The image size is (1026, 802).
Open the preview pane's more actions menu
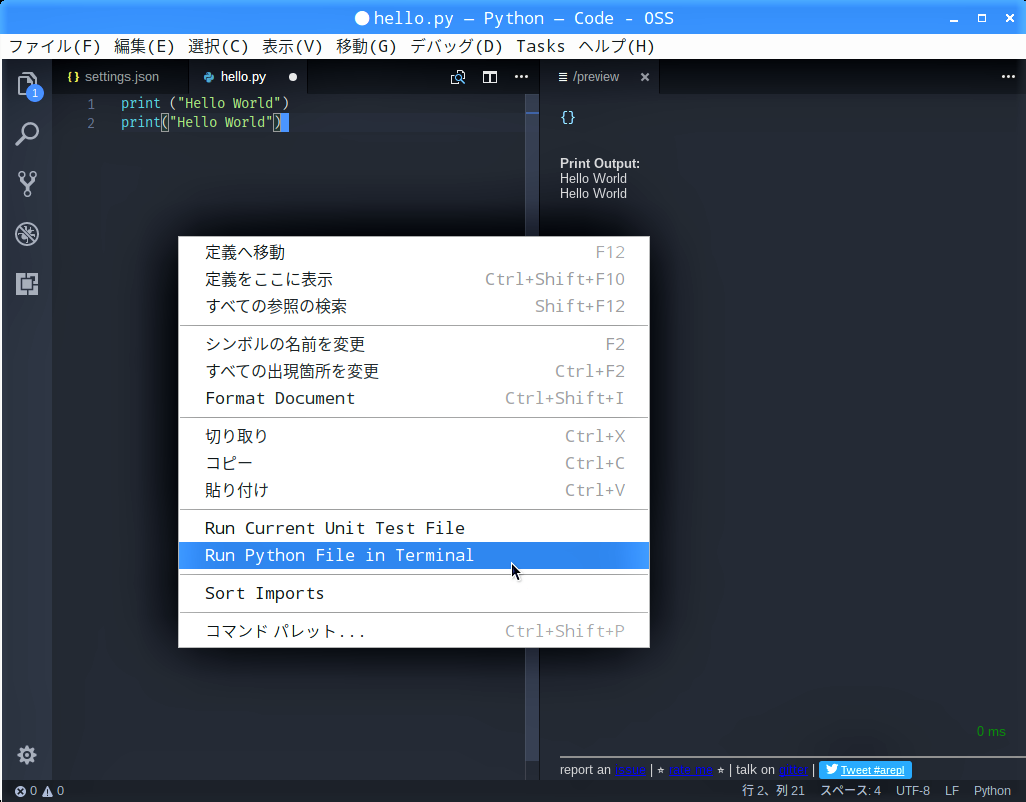pos(1008,77)
